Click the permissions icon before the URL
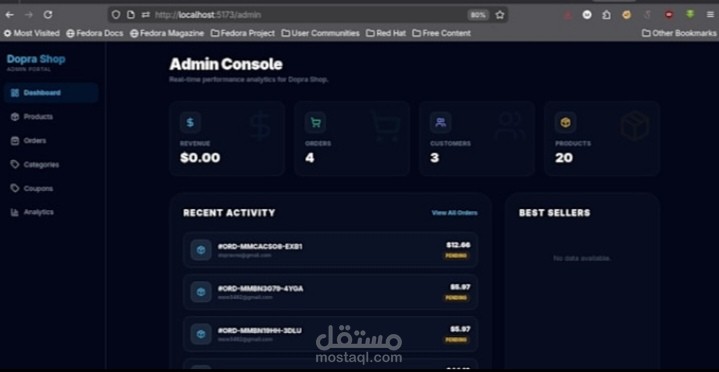The width and height of the screenshot is (719, 372). click(x=146, y=15)
